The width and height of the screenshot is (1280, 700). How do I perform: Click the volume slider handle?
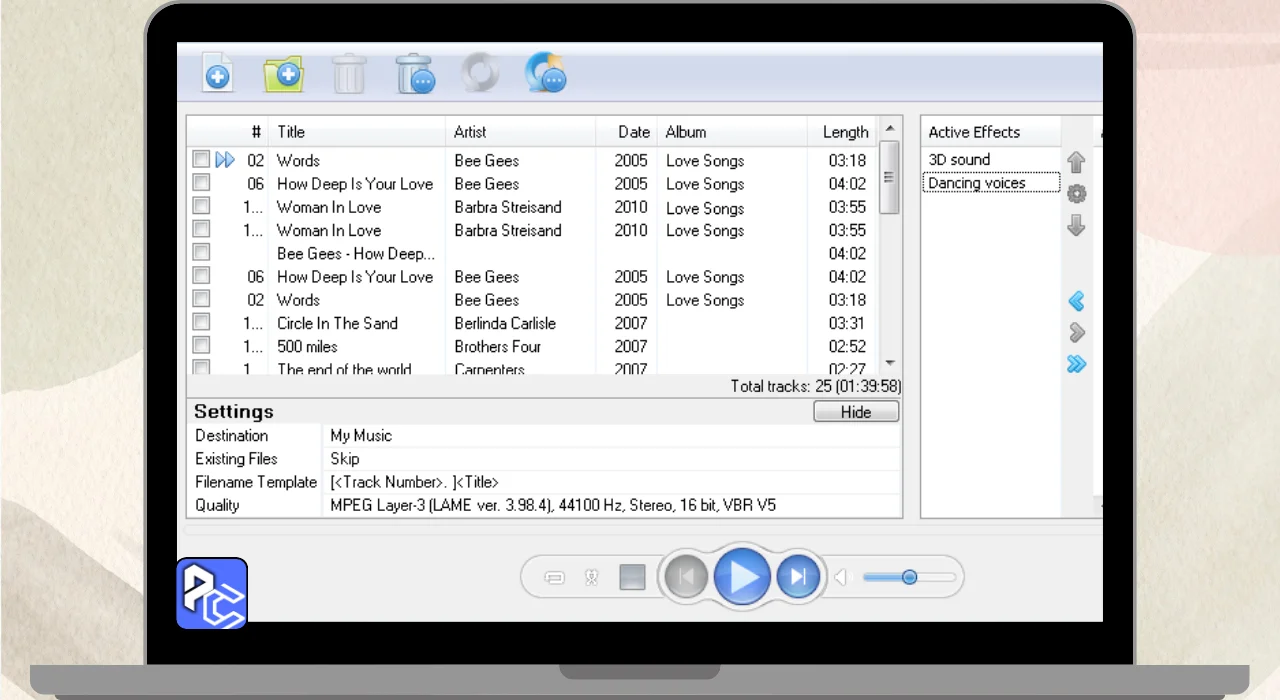tap(909, 577)
